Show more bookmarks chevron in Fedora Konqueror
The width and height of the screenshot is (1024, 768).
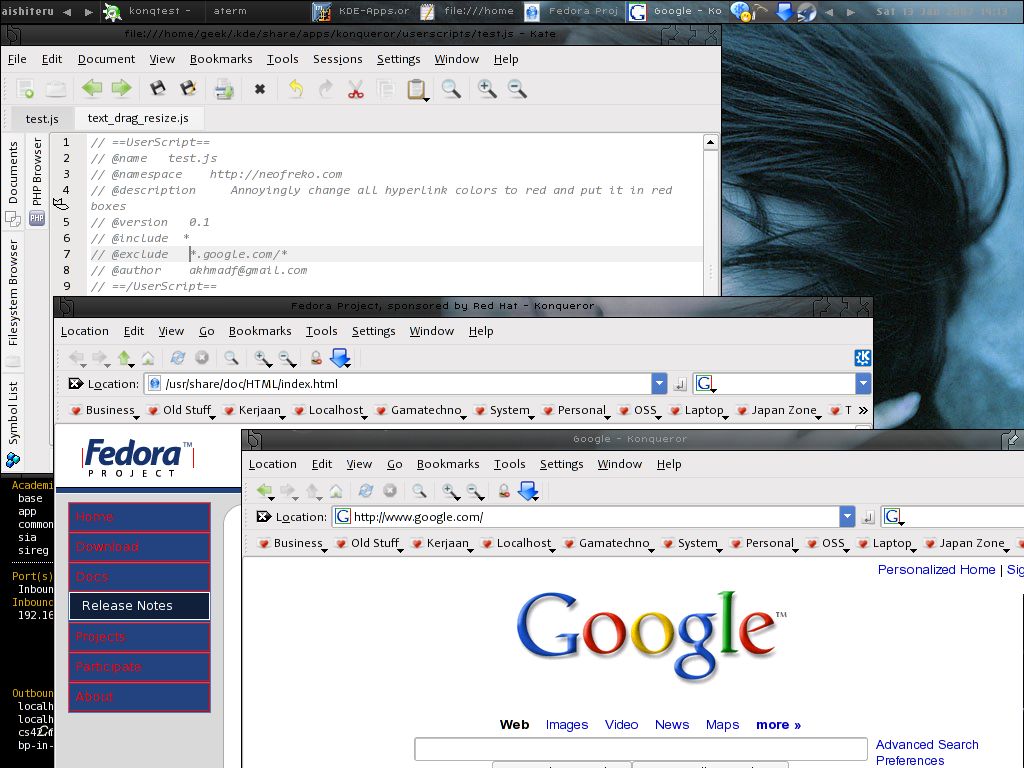click(863, 410)
